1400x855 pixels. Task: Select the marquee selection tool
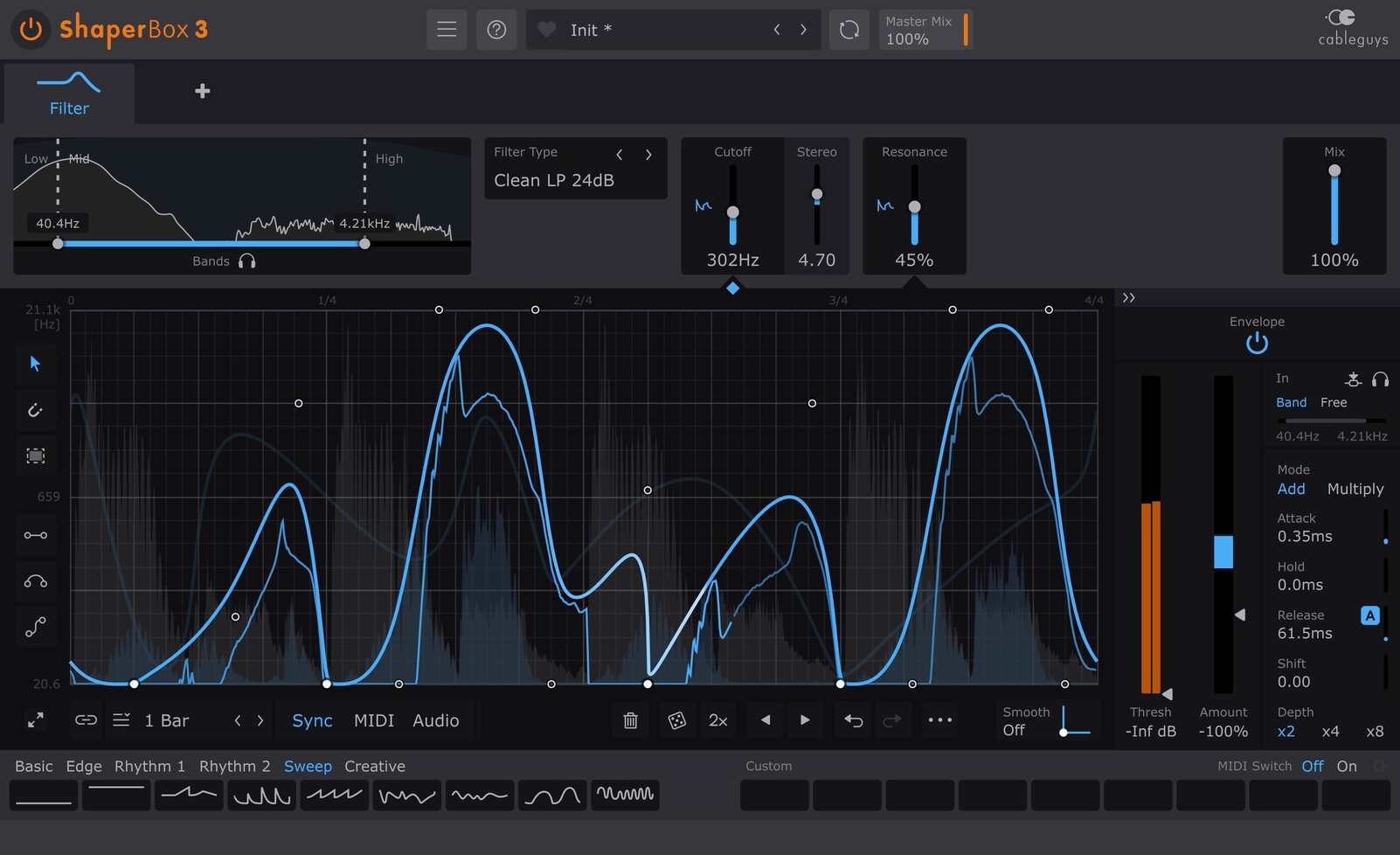[x=36, y=455]
